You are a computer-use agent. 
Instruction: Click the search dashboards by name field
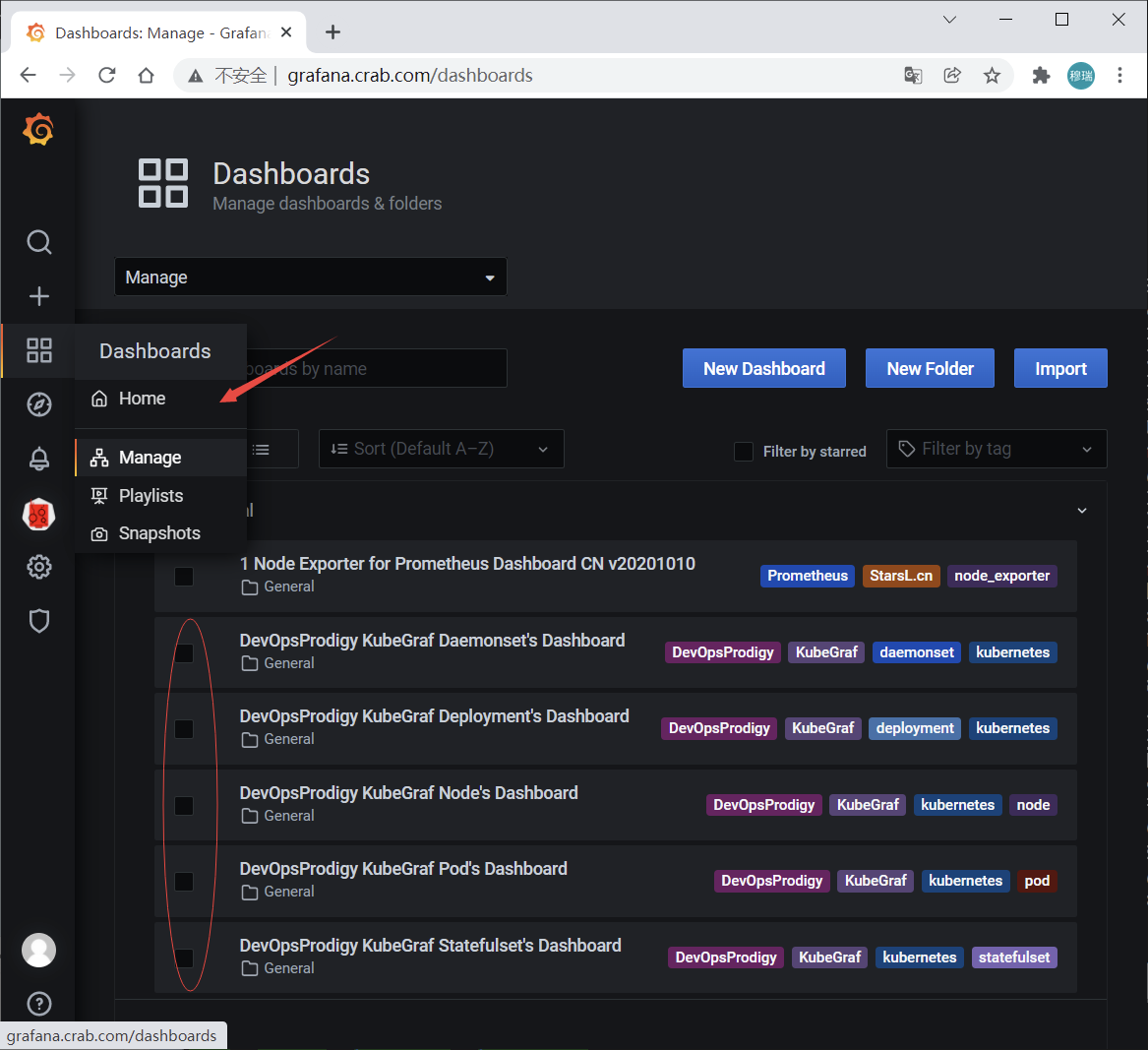click(x=375, y=368)
